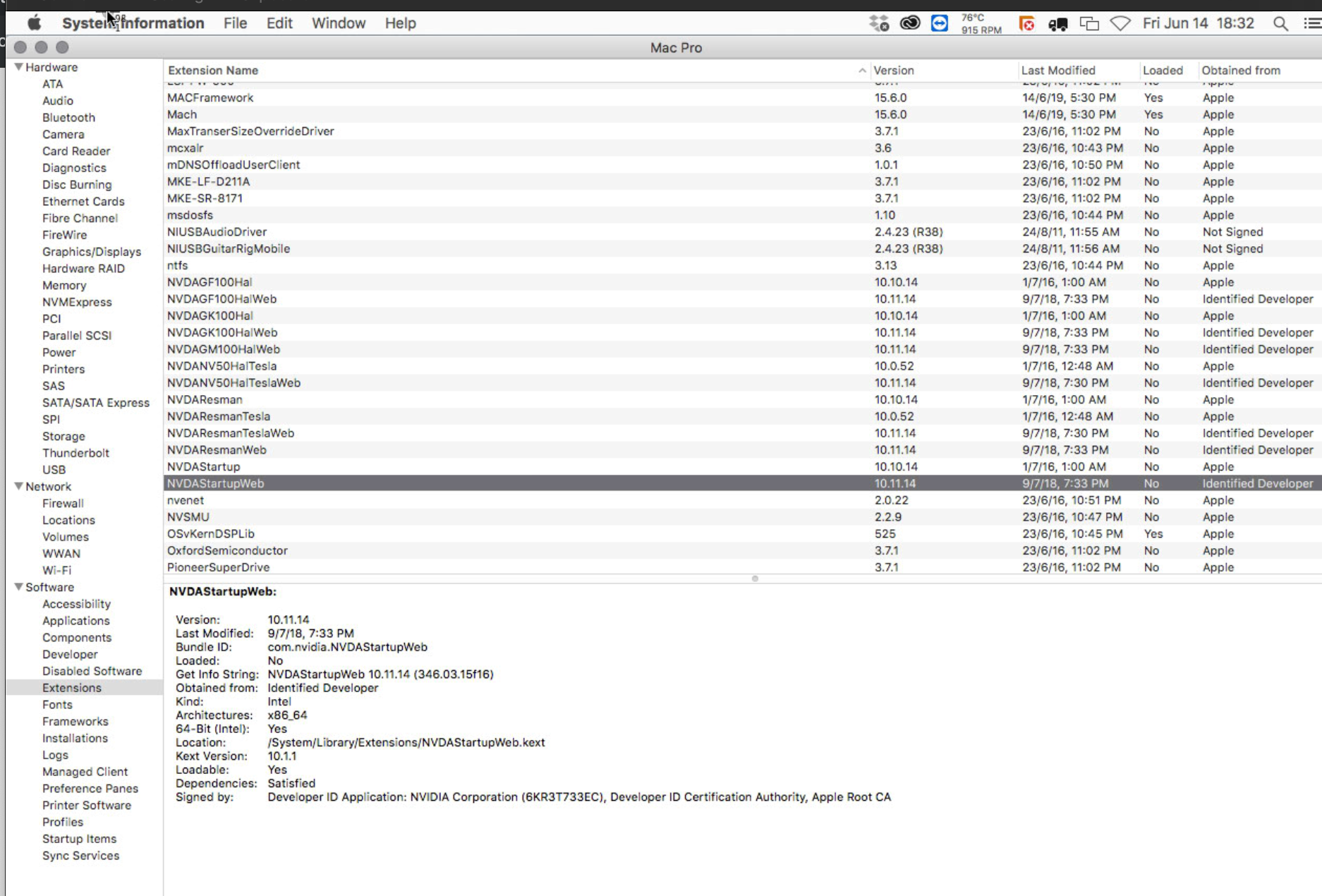Image resolution: width=1322 pixels, height=896 pixels.
Task: Click the date and time clock
Action: [1199, 23]
